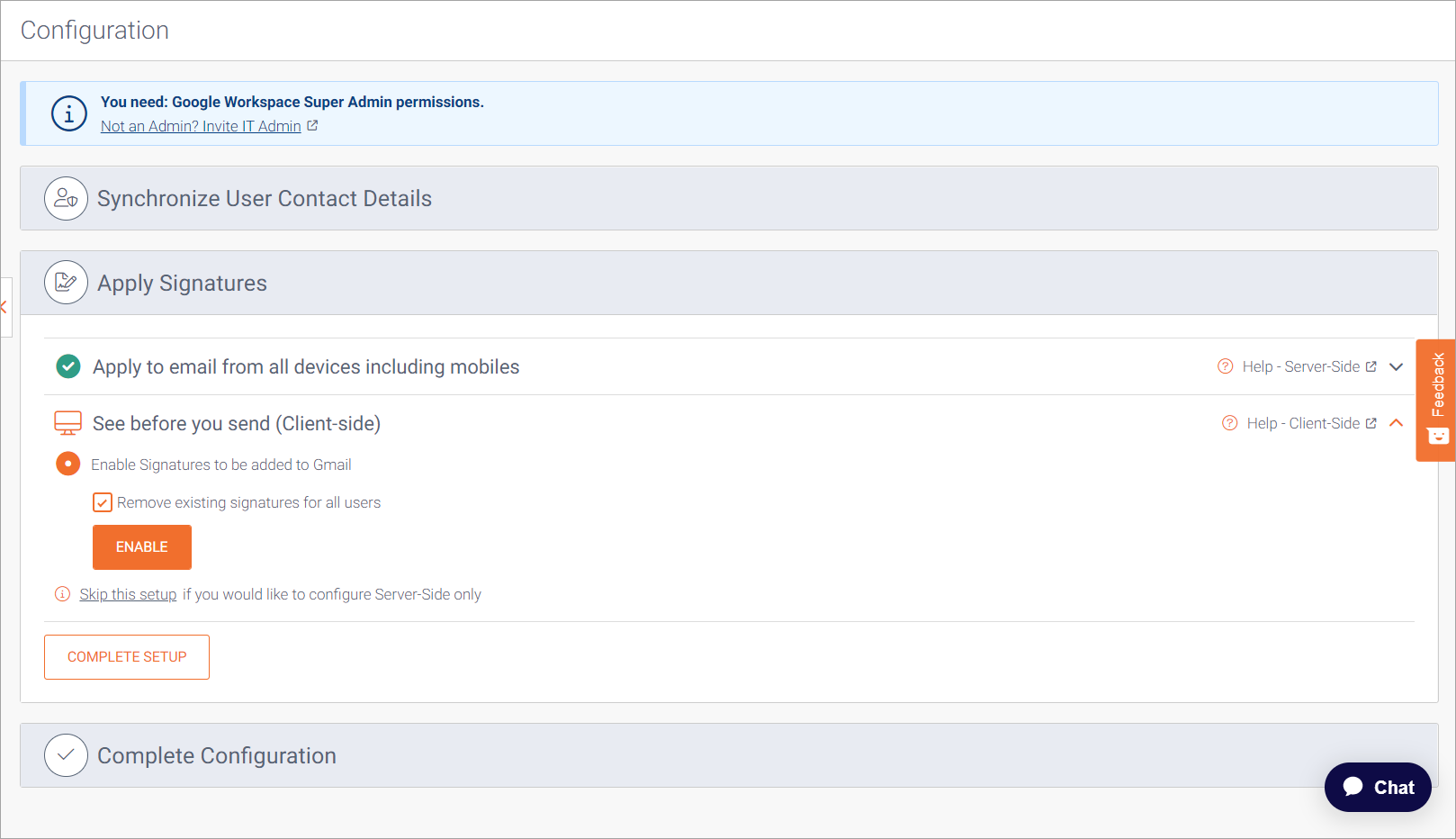Open the Synchronize User Contact Details section

tap(265, 198)
